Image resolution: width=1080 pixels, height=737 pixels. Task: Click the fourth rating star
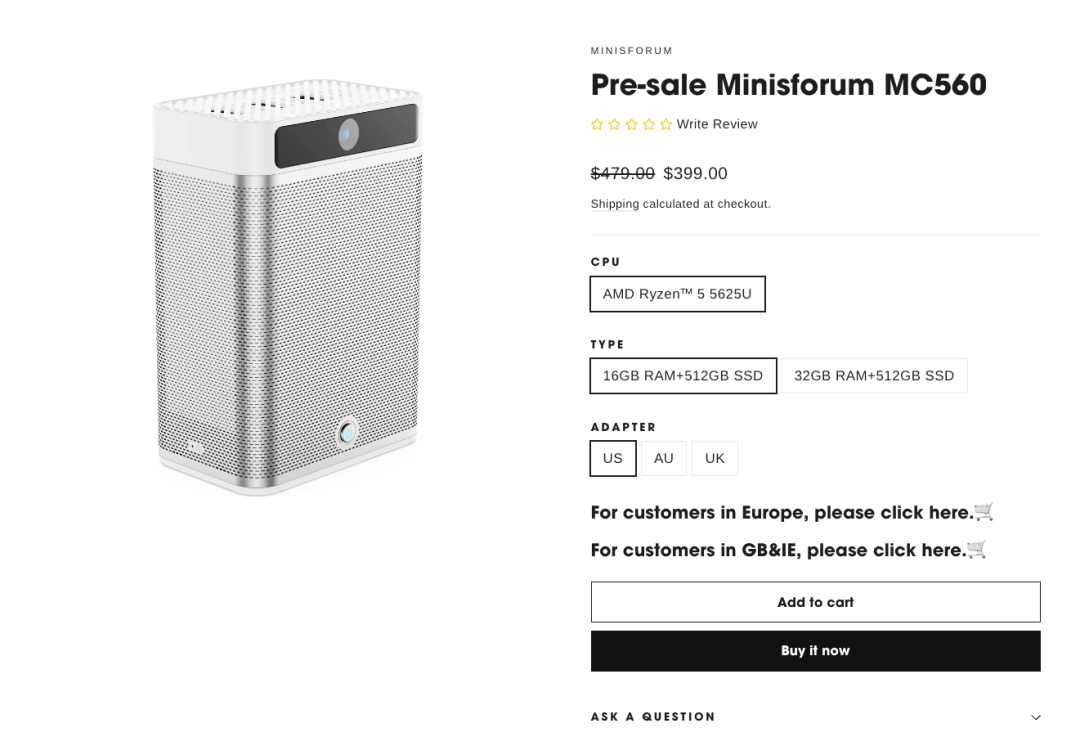point(649,124)
